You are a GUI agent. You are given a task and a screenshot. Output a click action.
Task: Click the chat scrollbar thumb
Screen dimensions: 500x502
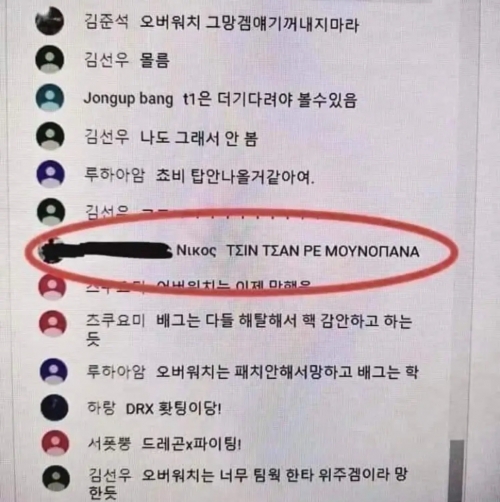click(x=457, y=471)
